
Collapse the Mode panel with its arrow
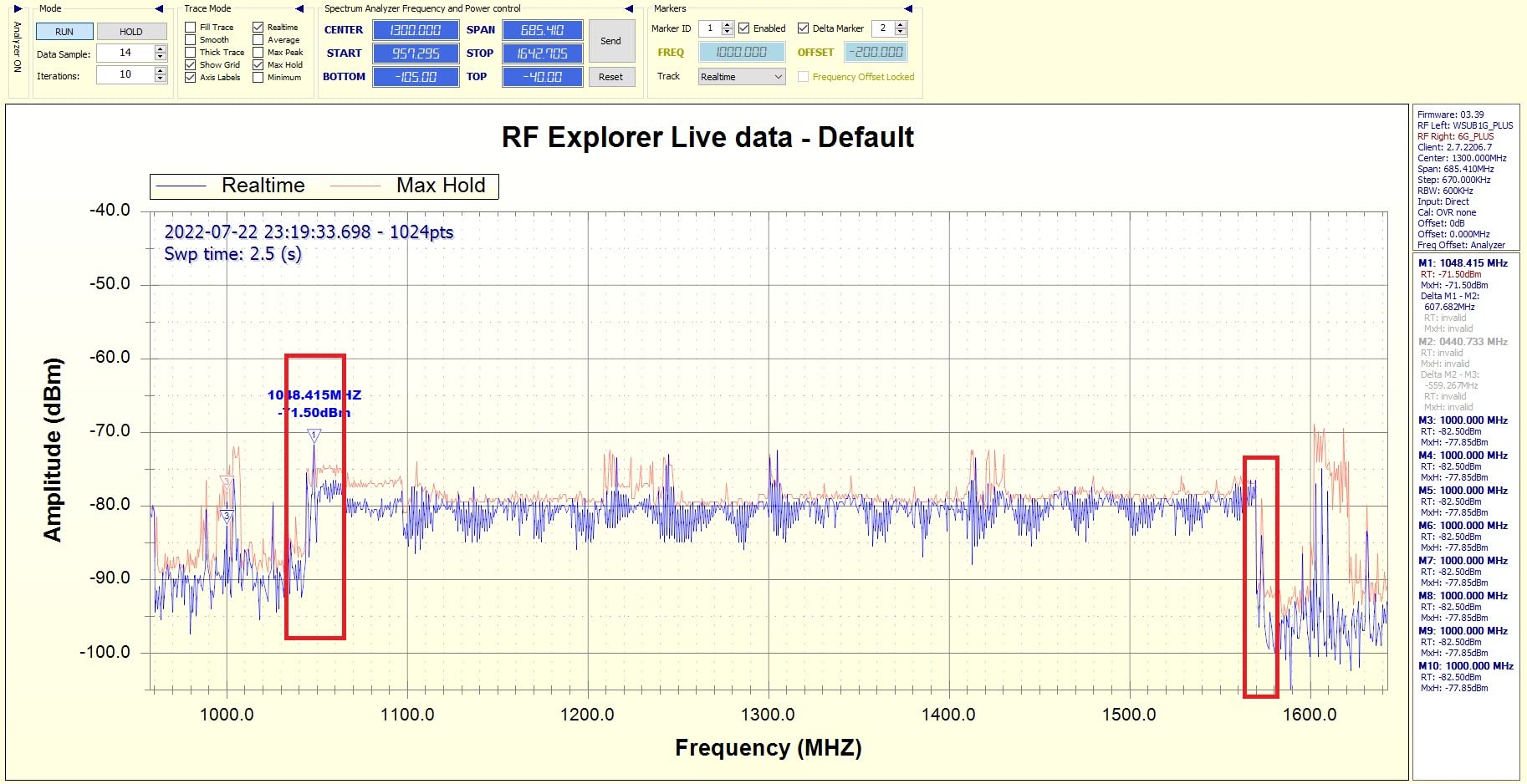(159, 9)
